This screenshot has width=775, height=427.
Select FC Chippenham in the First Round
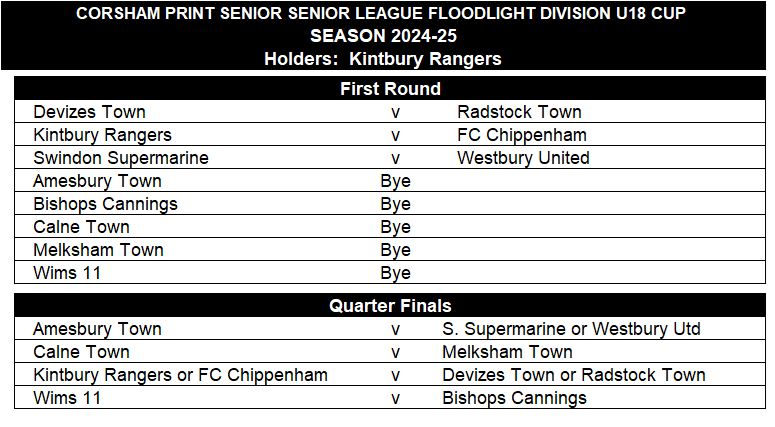pos(522,135)
